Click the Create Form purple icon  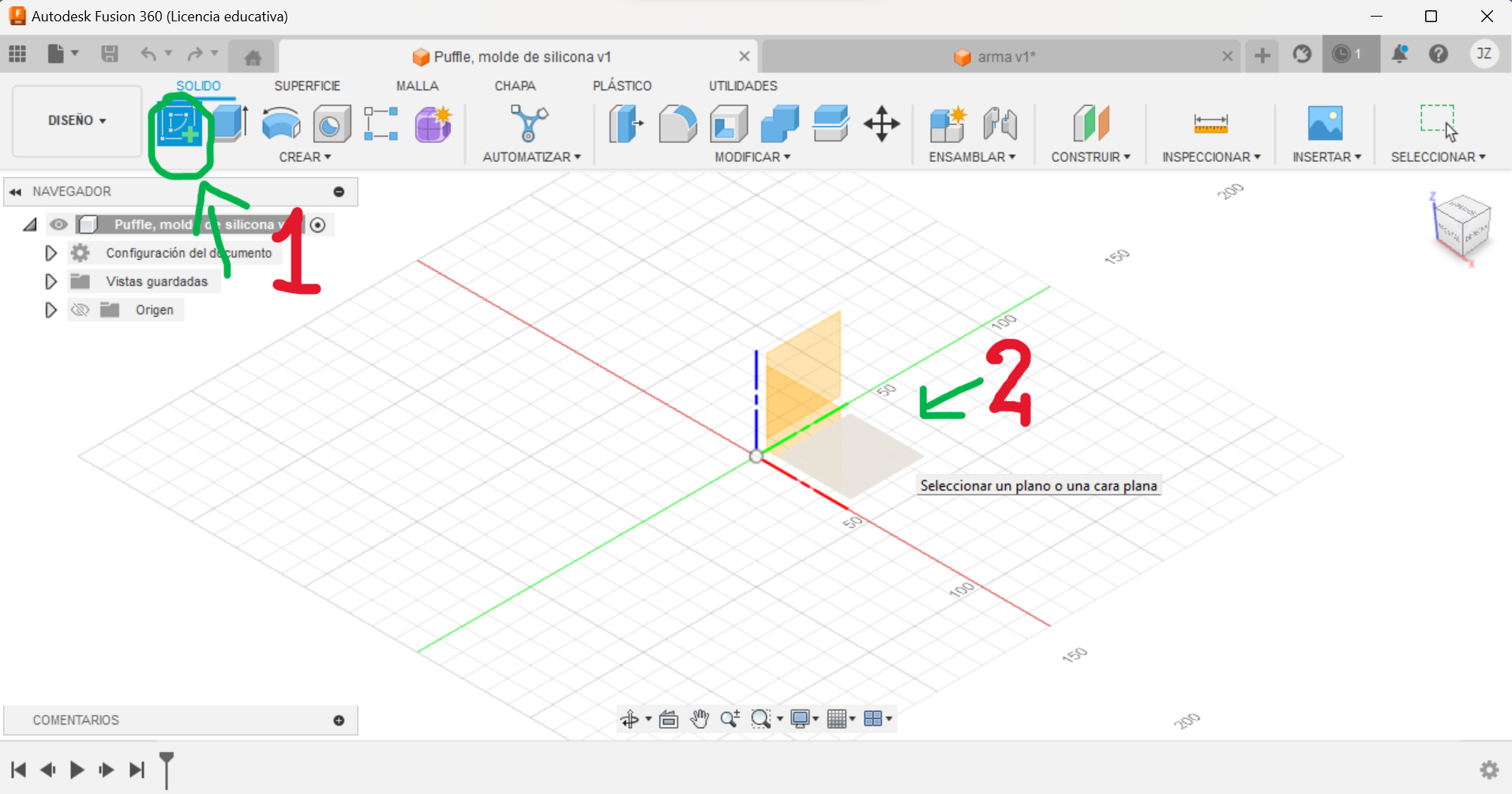[x=433, y=124]
